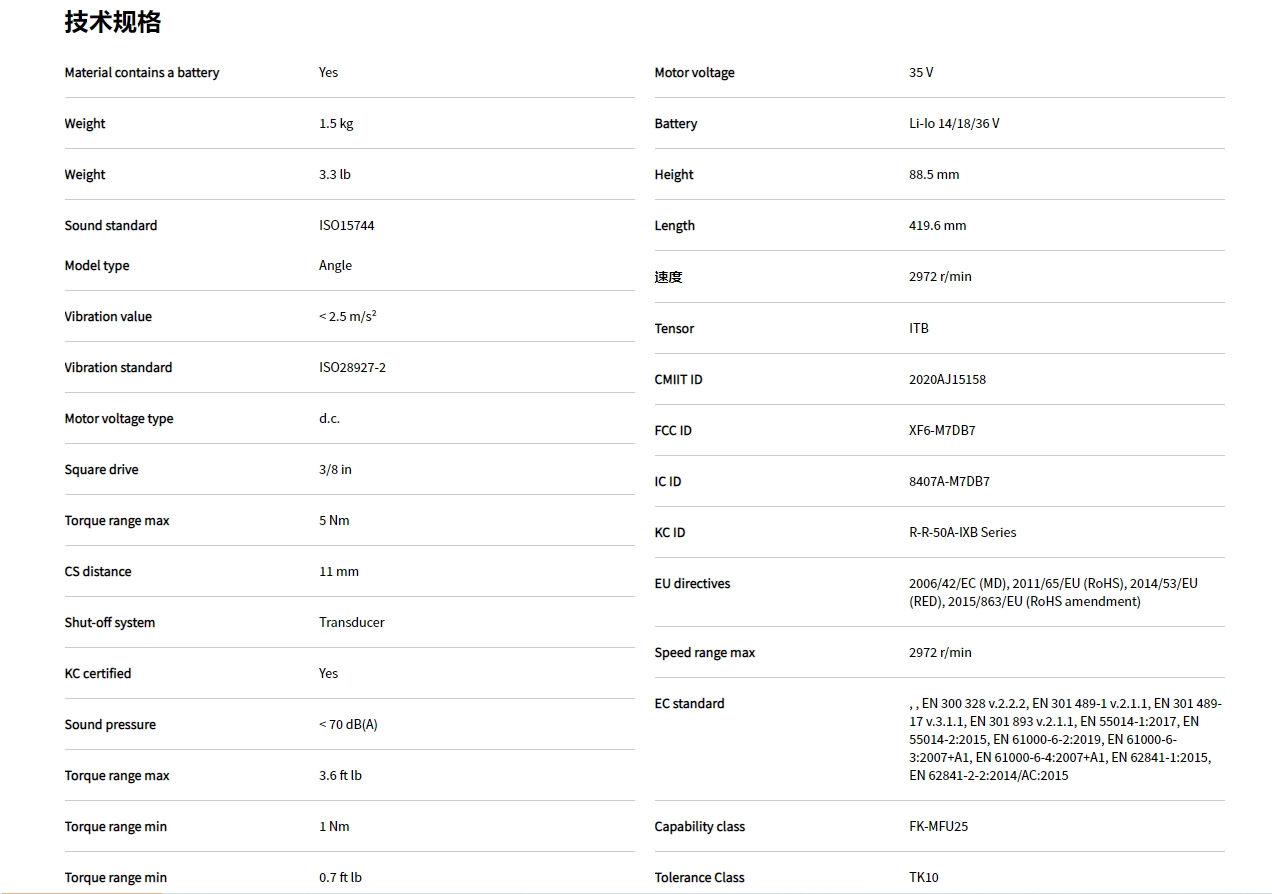Click the 技术规格 section heading
Image resolution: width=1272 pixels, height=894 pixels.
(112, 22)
